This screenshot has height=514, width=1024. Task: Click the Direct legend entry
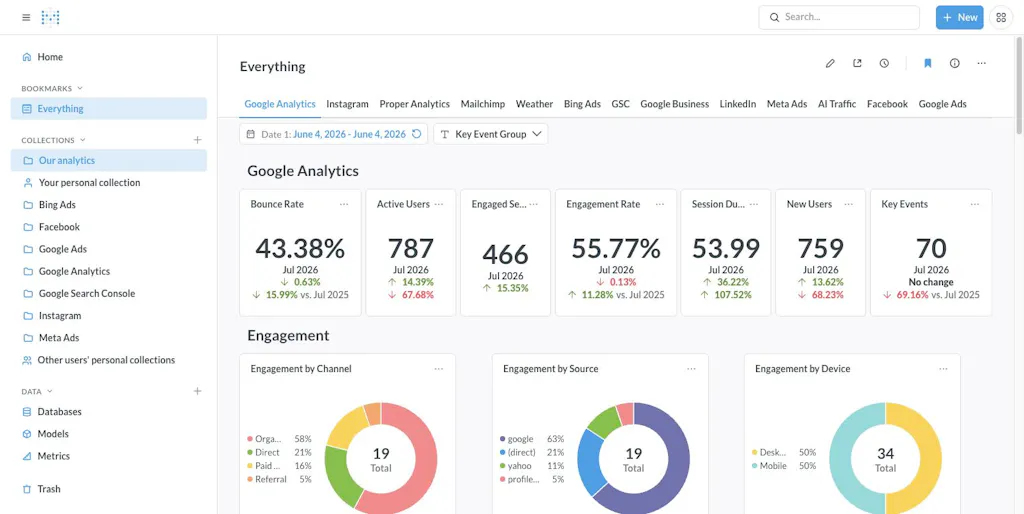tap(280, 453)
